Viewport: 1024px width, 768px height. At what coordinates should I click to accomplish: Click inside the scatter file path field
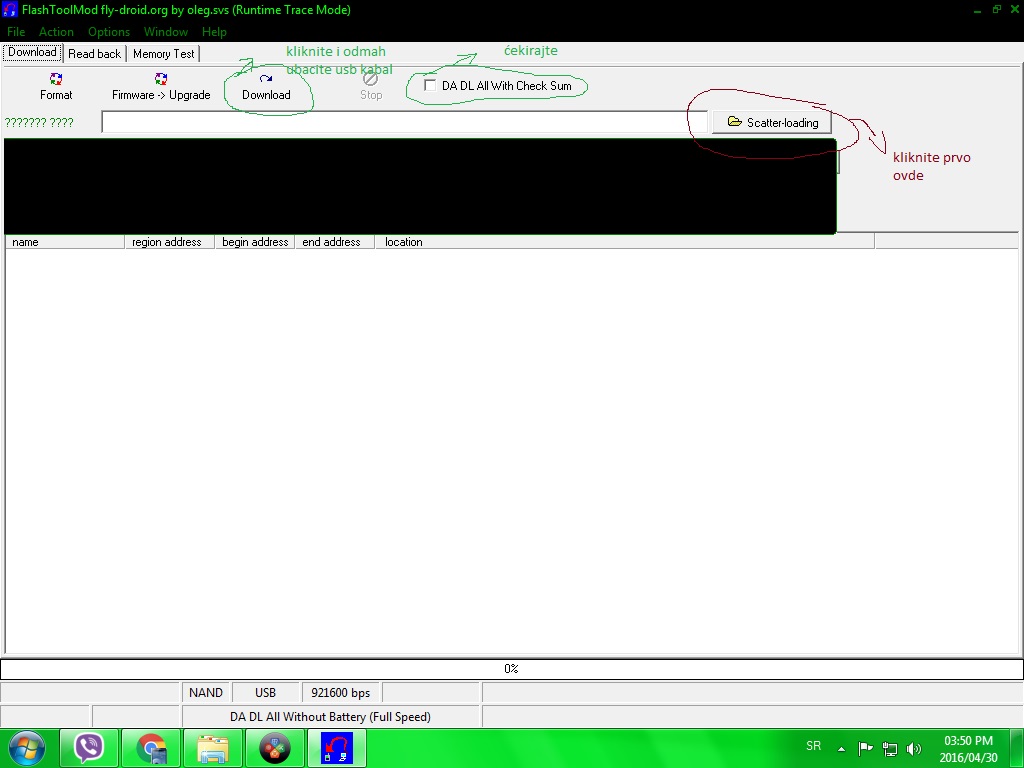point(404,122)
